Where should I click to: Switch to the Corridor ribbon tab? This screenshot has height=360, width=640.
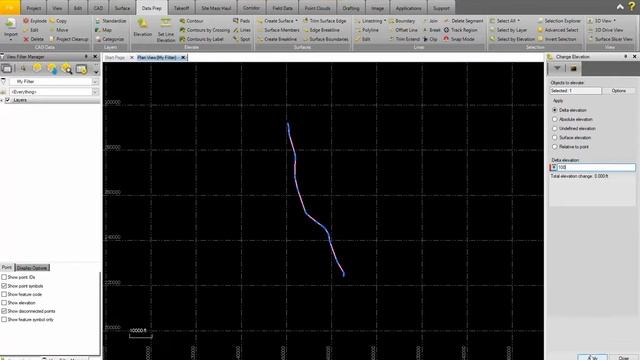click(x=251, y=8)
